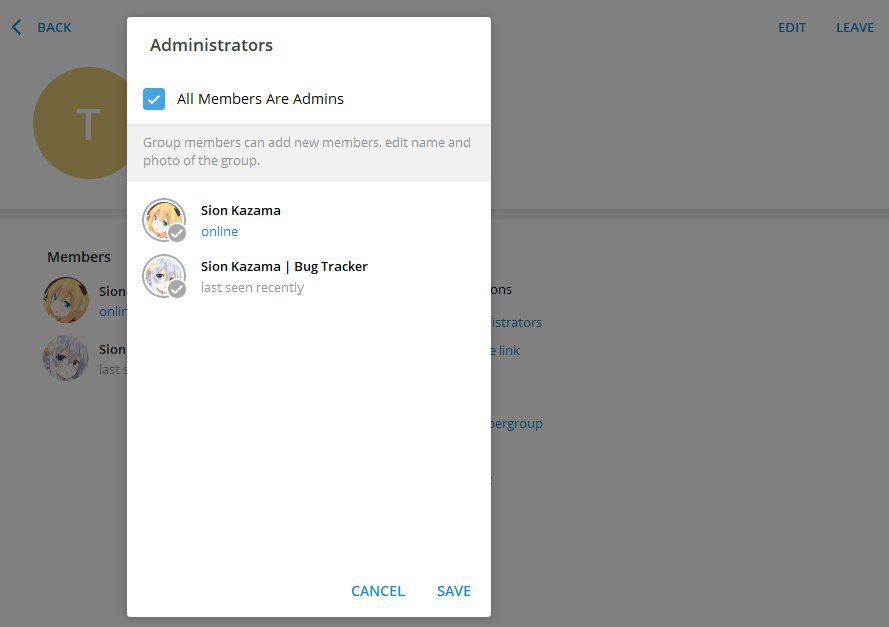The width and height of the screenshot is (889, 627).
Task: Open the EDIT option in header
Action: click(x=791, y=28)
